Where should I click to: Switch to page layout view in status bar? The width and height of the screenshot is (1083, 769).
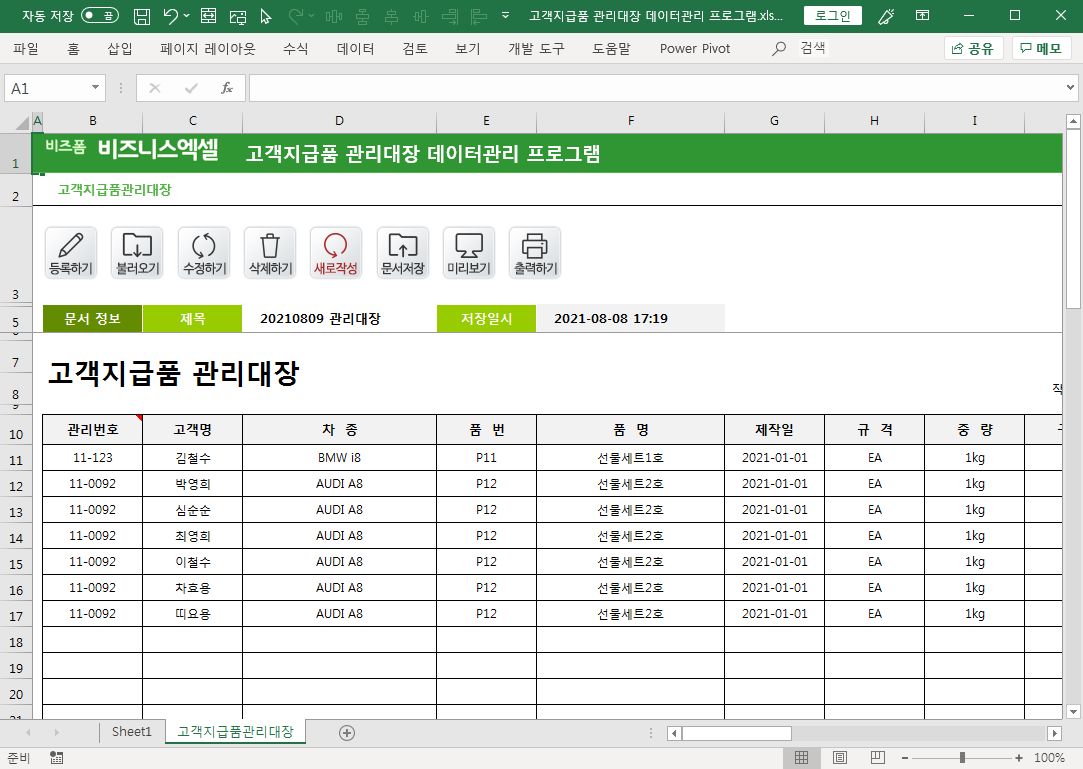pos(840,758)
